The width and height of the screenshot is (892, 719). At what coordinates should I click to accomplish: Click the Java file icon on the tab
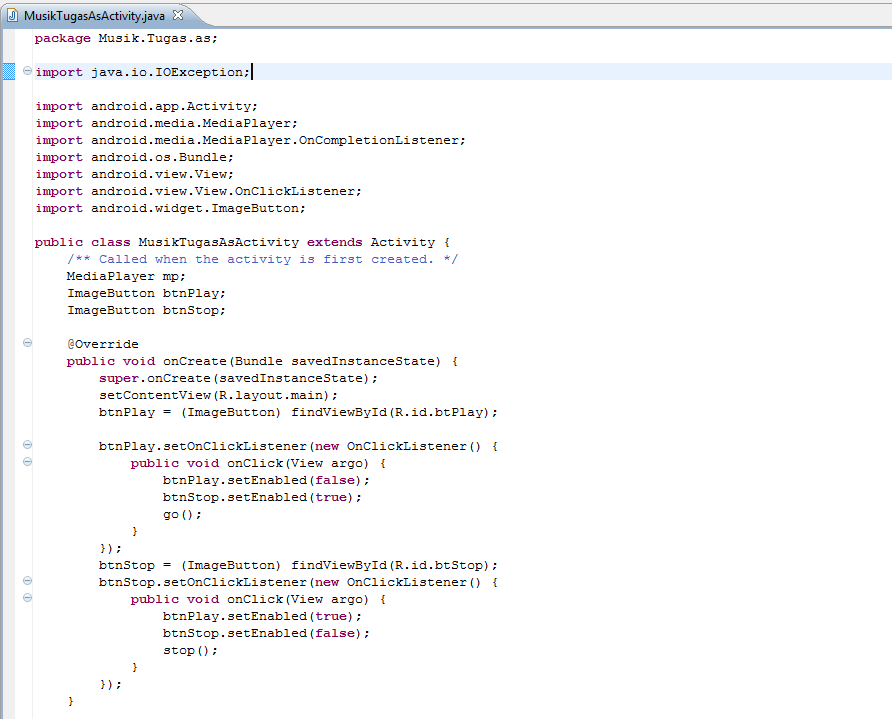tap(13, 16)
